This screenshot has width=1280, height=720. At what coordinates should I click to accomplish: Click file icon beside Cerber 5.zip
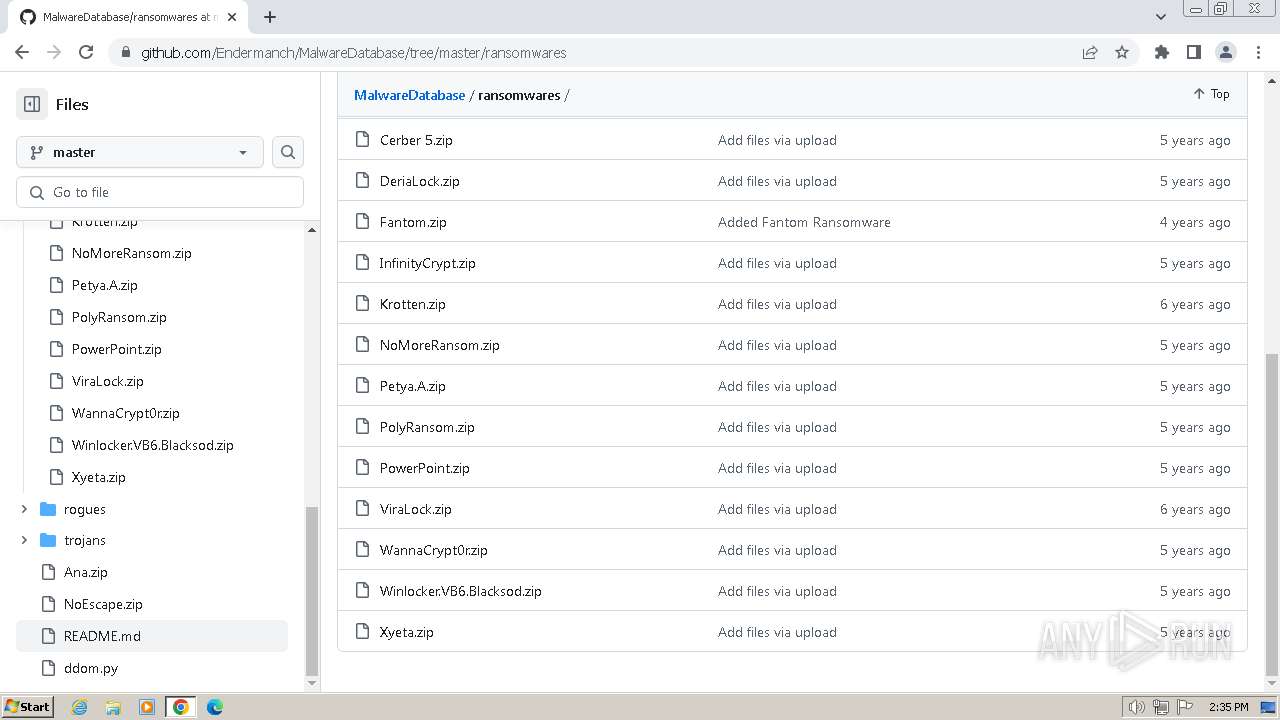tap(363, 140)
